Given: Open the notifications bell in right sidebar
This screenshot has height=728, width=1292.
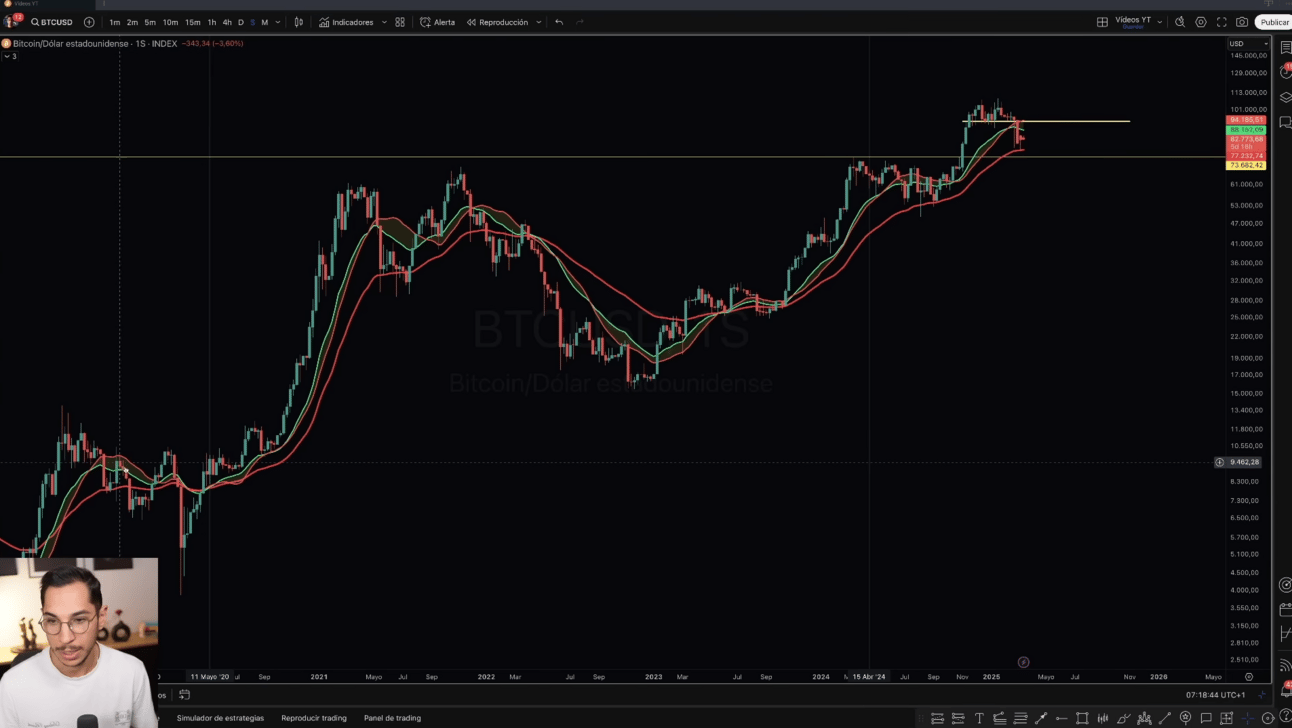Looking at the screenshot, I should pyautogui.click(x=1285, y=691).
